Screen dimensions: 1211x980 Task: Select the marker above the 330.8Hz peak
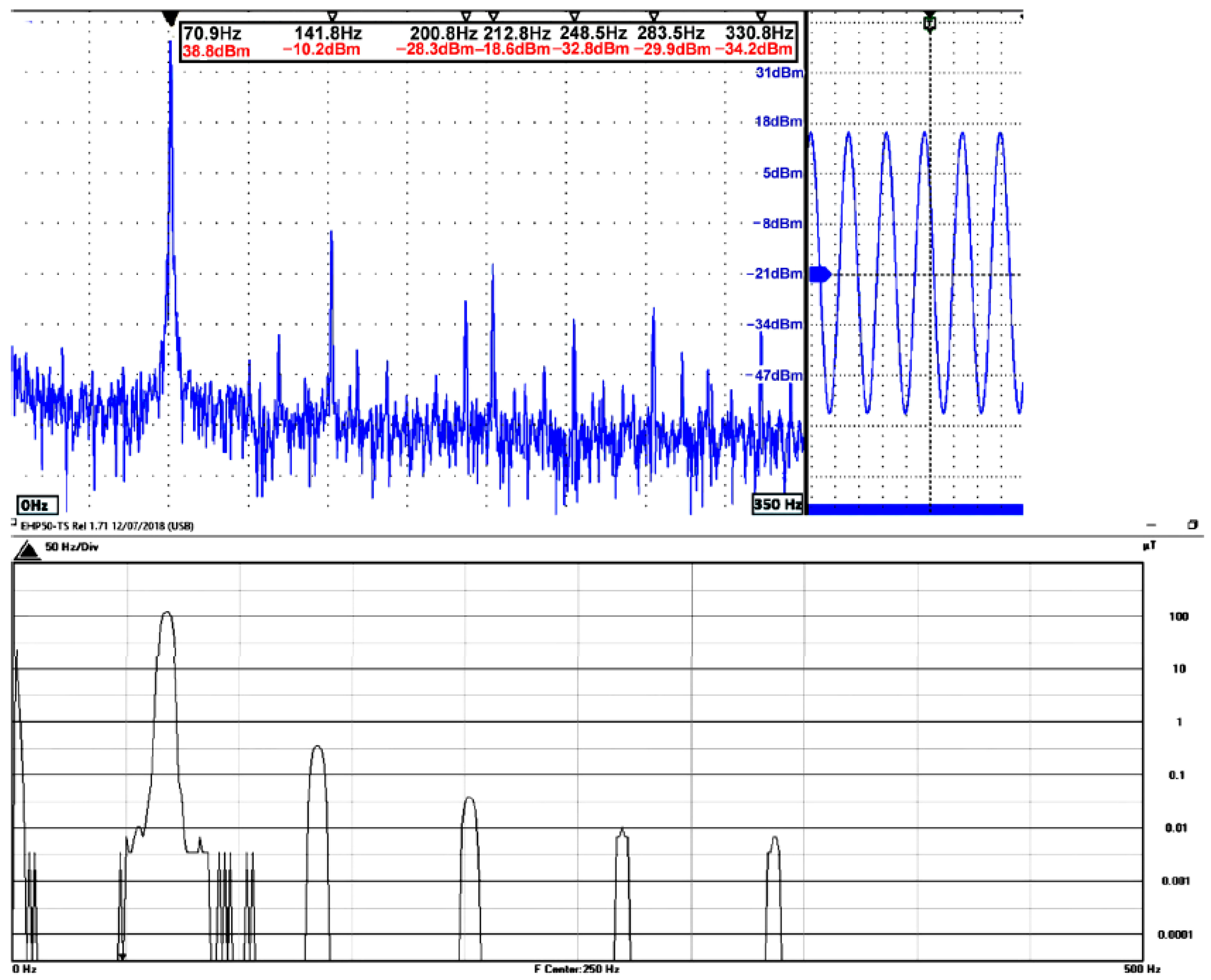(x=760, y=16)
